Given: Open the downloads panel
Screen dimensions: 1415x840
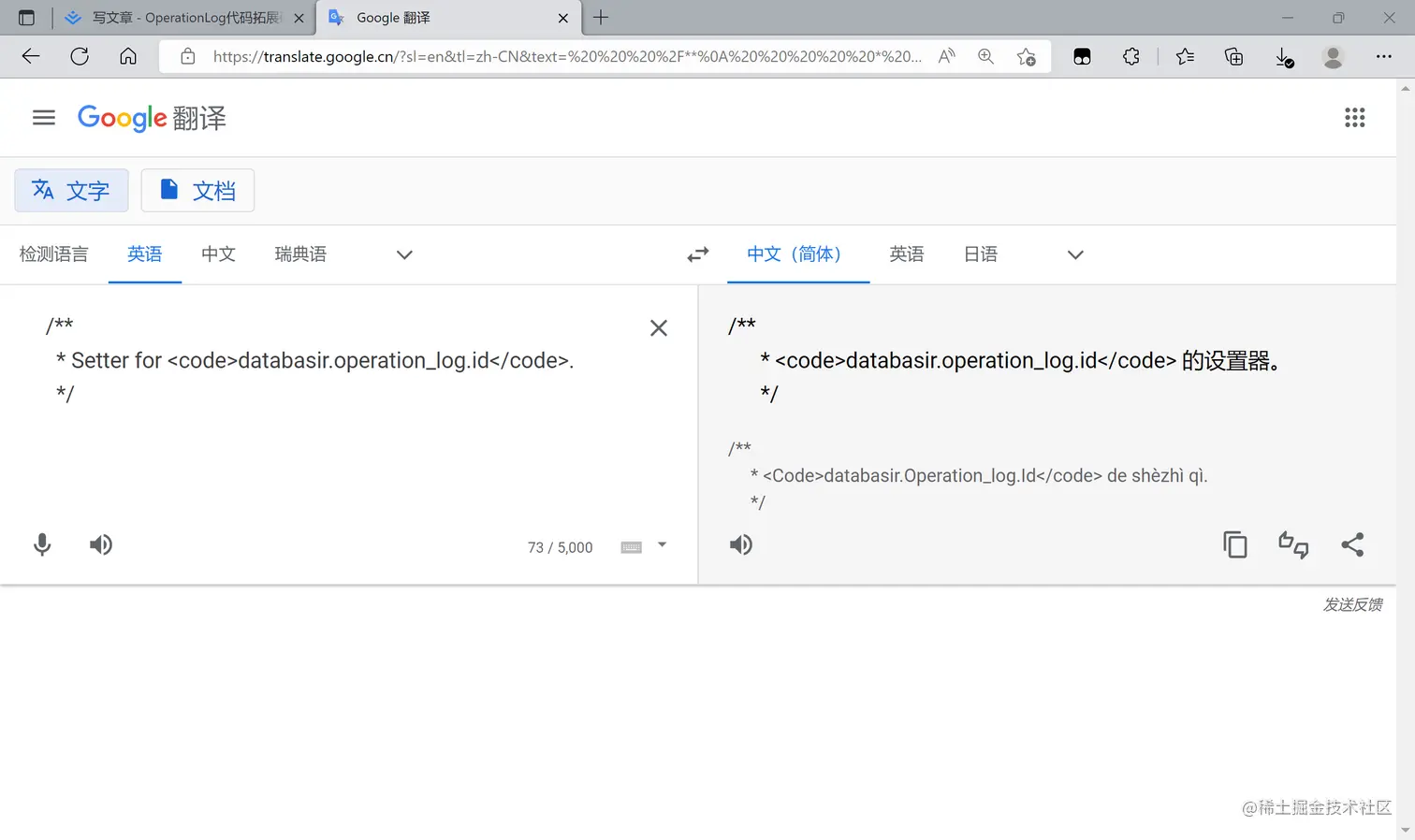Looking at the screenshot, I should point(1285,57).
